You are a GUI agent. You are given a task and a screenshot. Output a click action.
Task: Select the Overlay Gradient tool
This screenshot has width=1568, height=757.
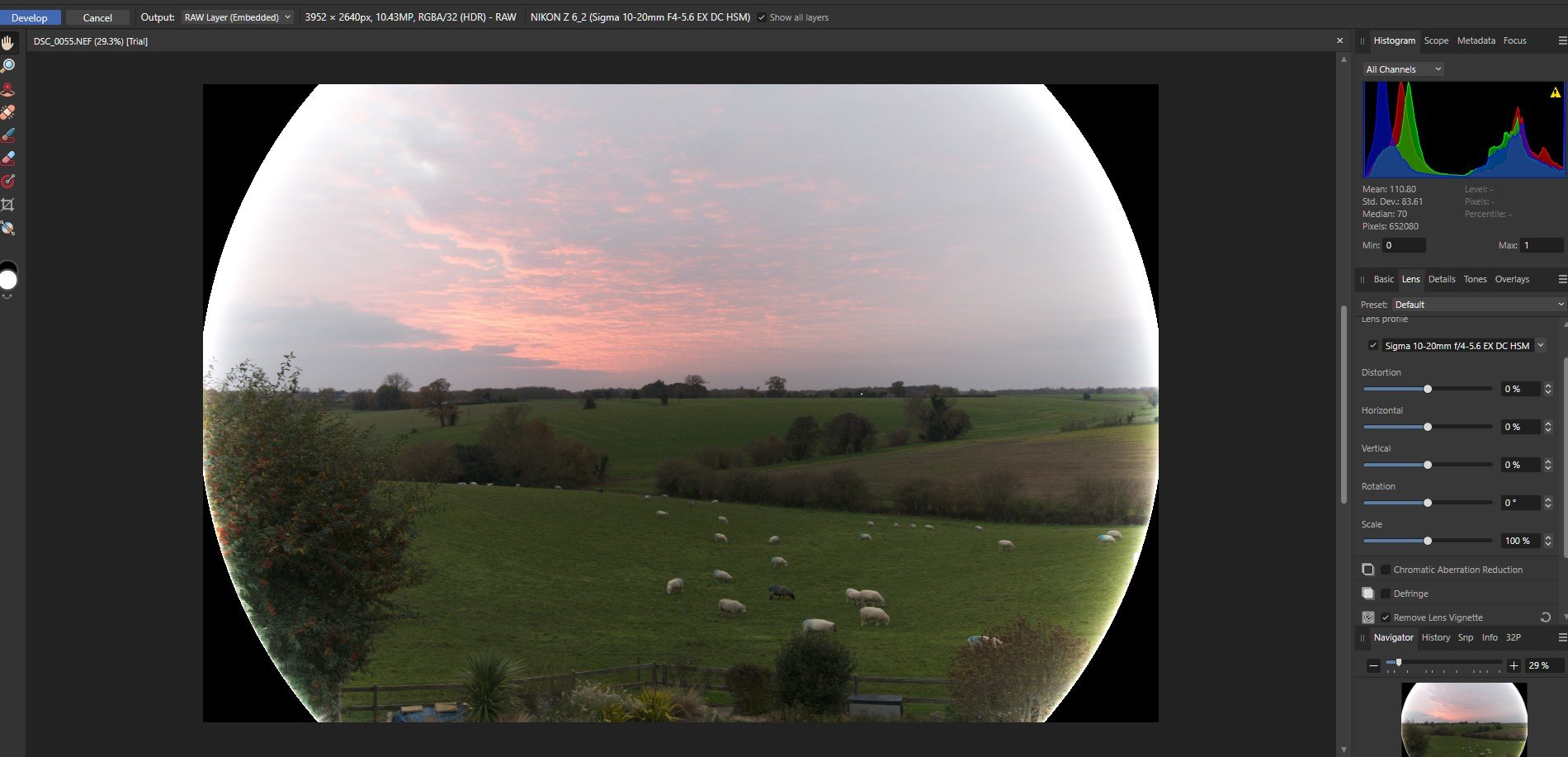click(8, 181)
